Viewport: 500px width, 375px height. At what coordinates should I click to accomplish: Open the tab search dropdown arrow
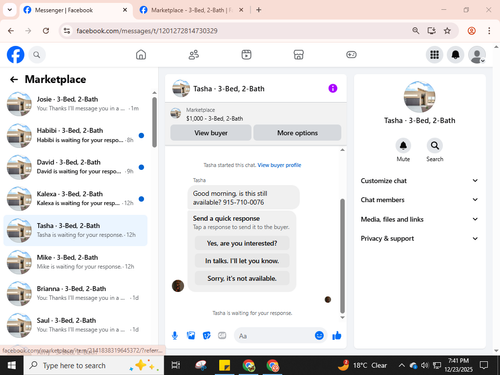point(10,10)
